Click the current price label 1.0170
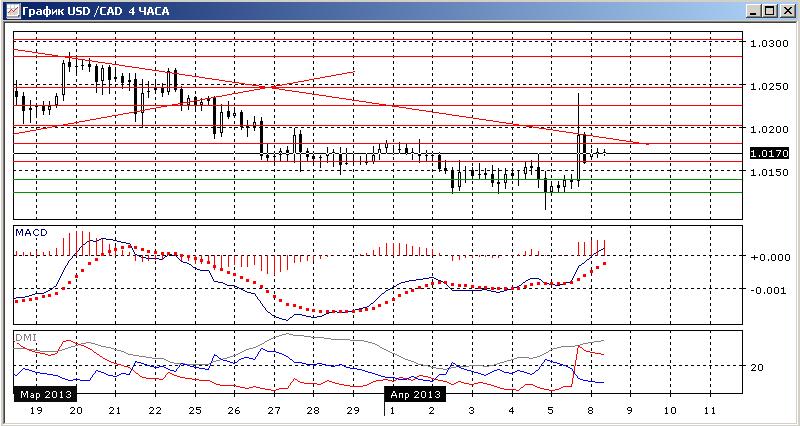This screenshot has width=800, height=426. pos(769,153)
